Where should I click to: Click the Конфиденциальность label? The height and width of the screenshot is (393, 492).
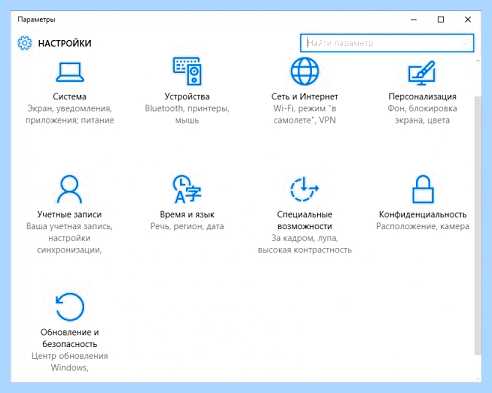click(x=423, y=214)
